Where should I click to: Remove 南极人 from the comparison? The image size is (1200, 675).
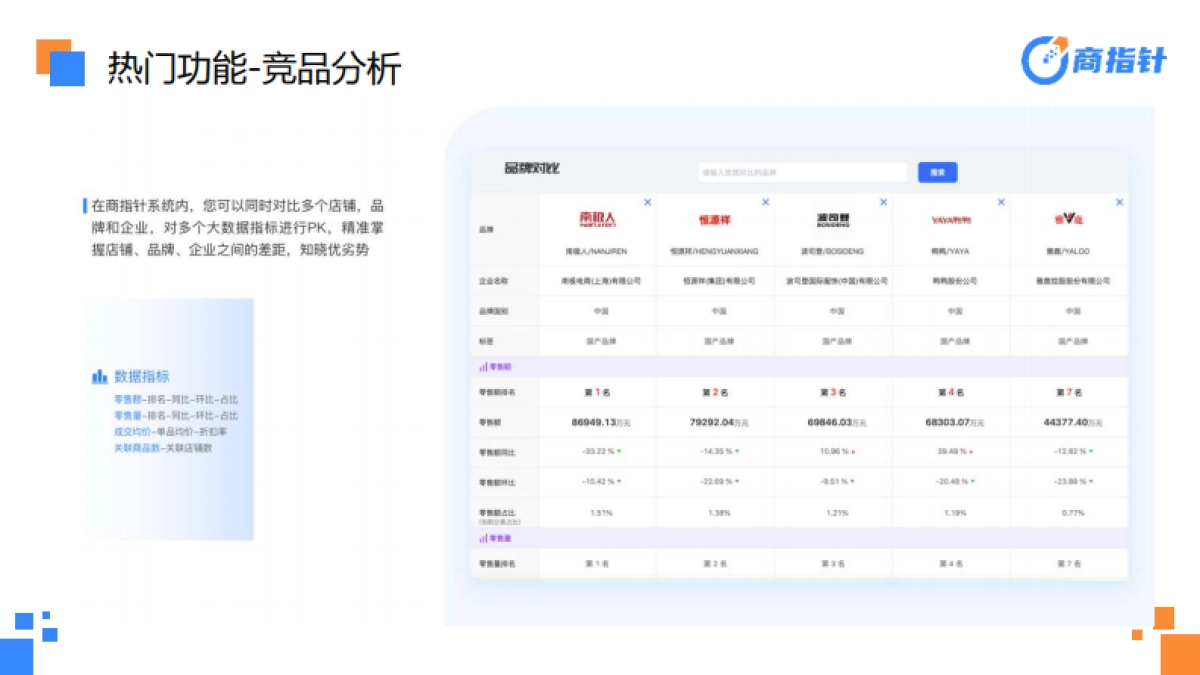click(x=647, y=200)
